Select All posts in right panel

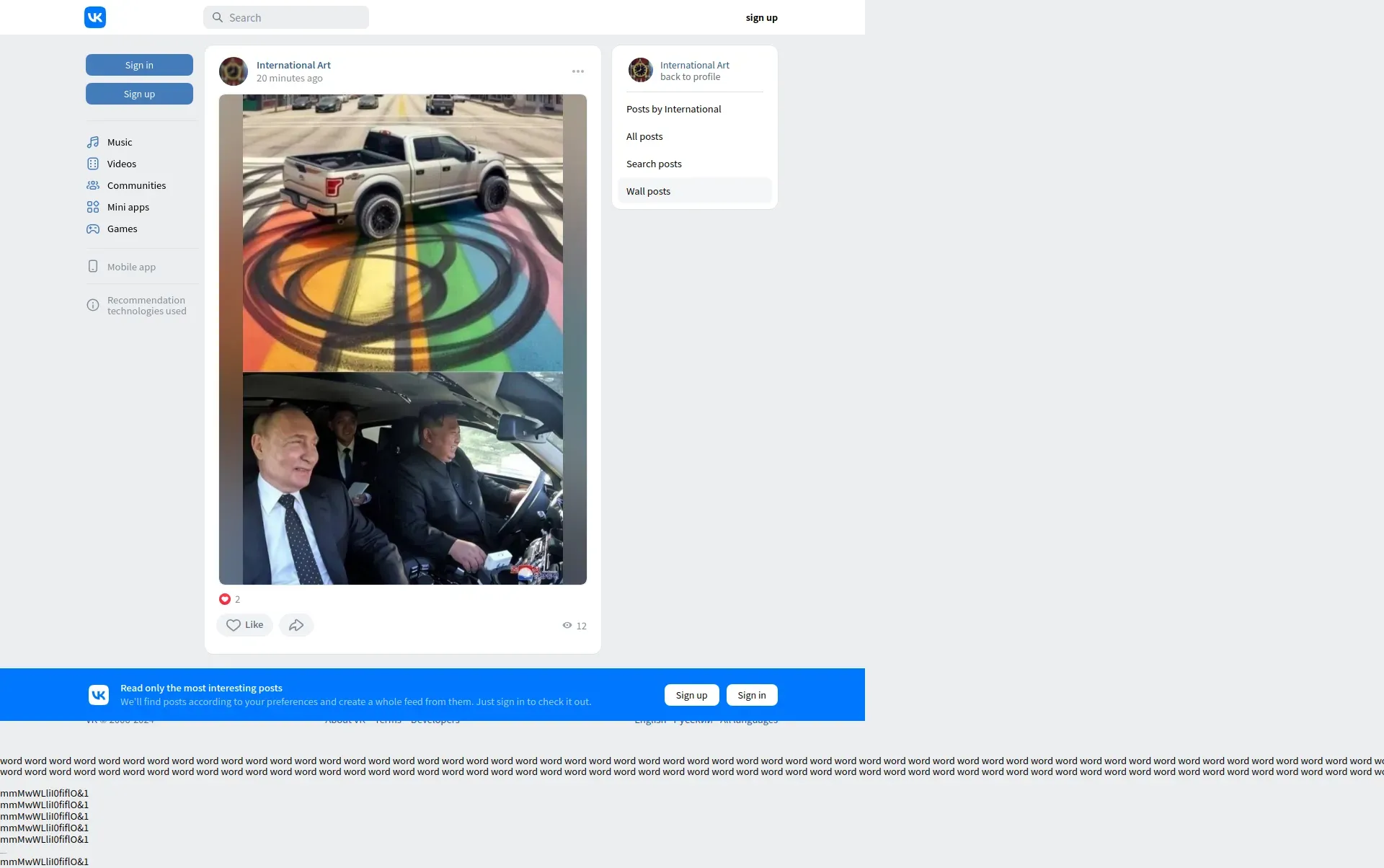point(644,136)
